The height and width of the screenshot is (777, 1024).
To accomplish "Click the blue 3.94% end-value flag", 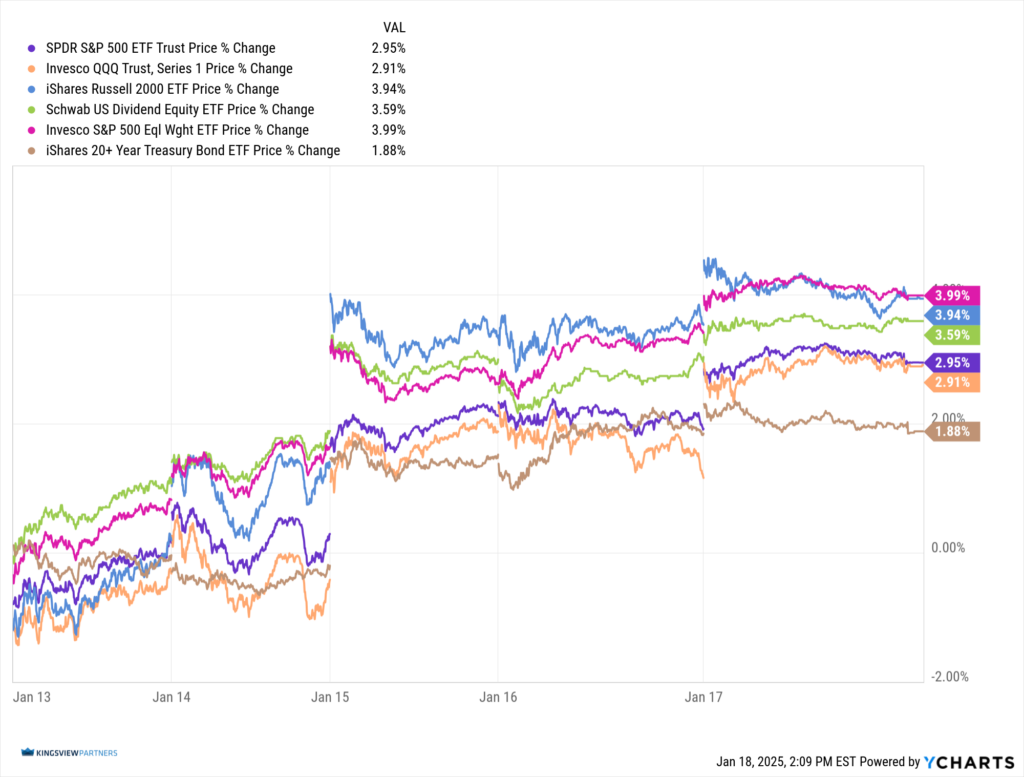I will click(x=953, y=315).
